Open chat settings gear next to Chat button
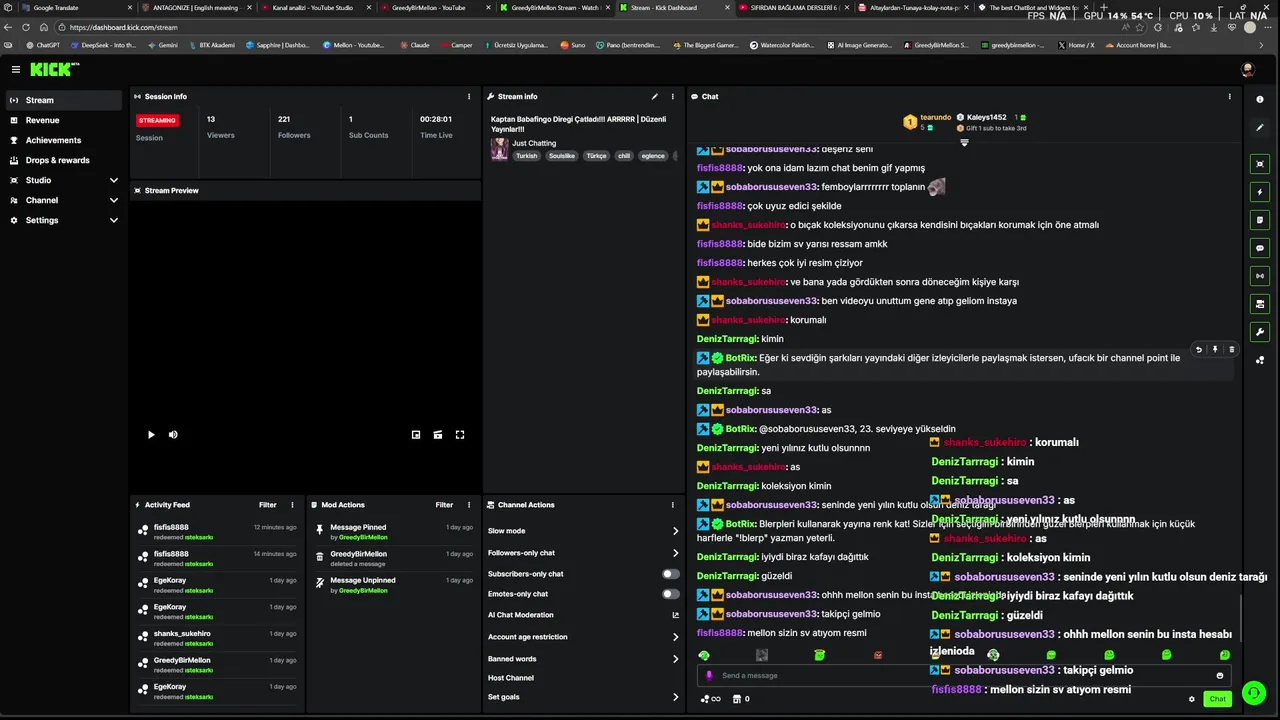The height and width of the screenshot is (720, 1280). tap(1192, 699)
